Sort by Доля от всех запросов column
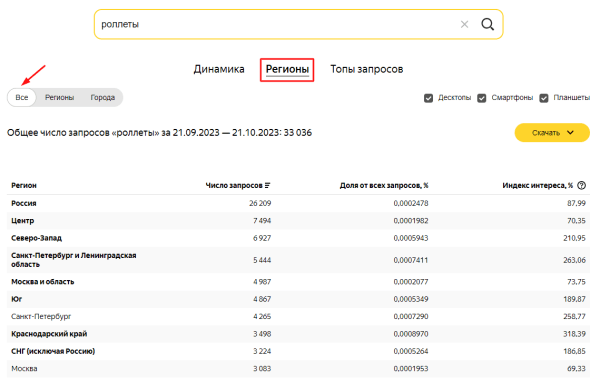Image resolution: width=600 pixels, height=378 pixels. [x=384, y=185]
